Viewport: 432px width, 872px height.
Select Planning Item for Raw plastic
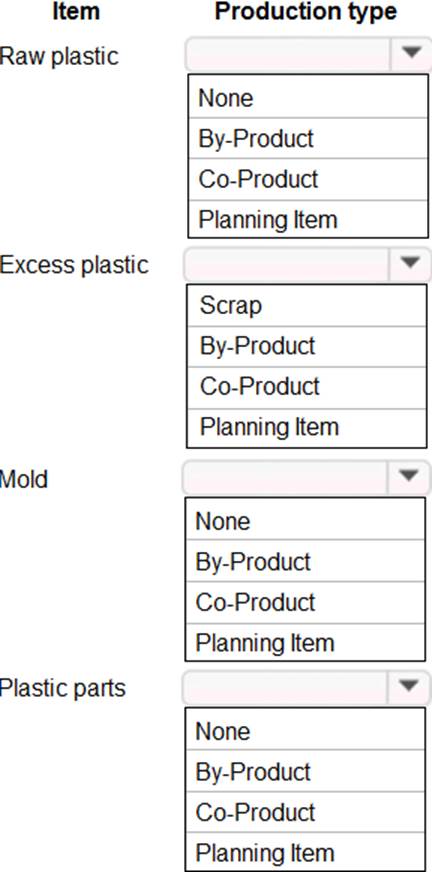pyautogui.click(x=308, y=219)
